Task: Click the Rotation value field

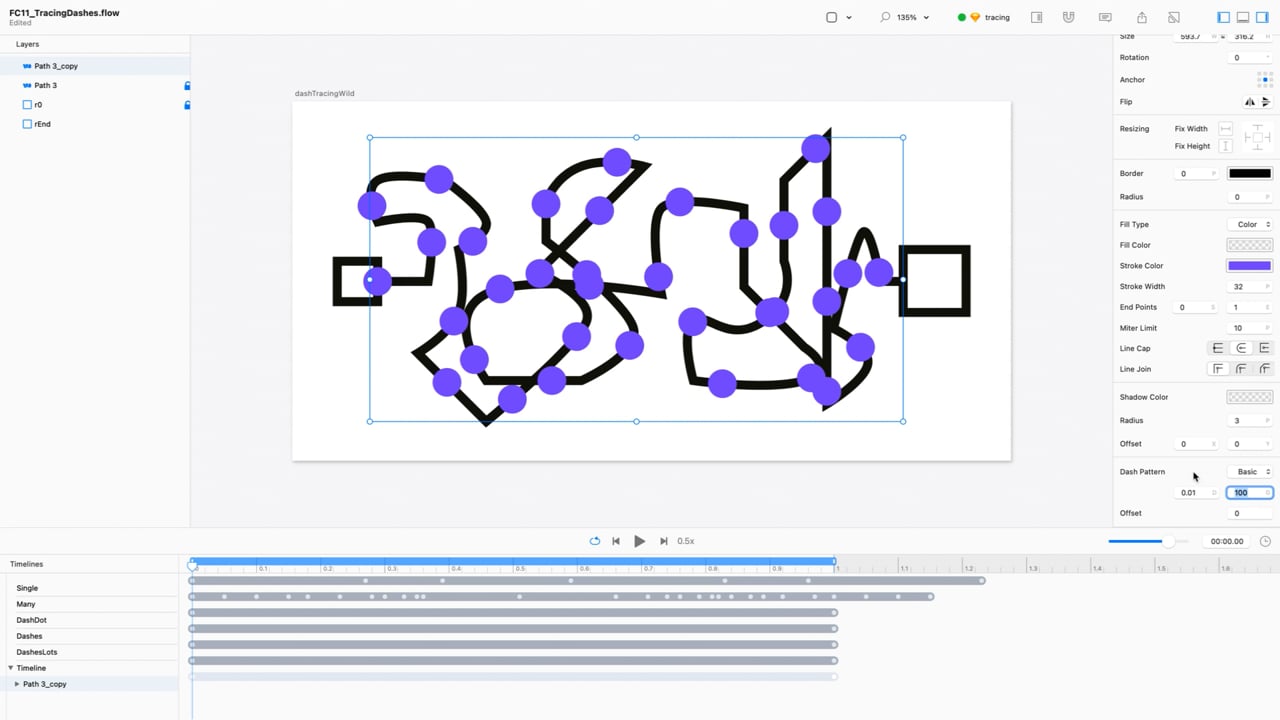Action: click(x=1249, y=58)
